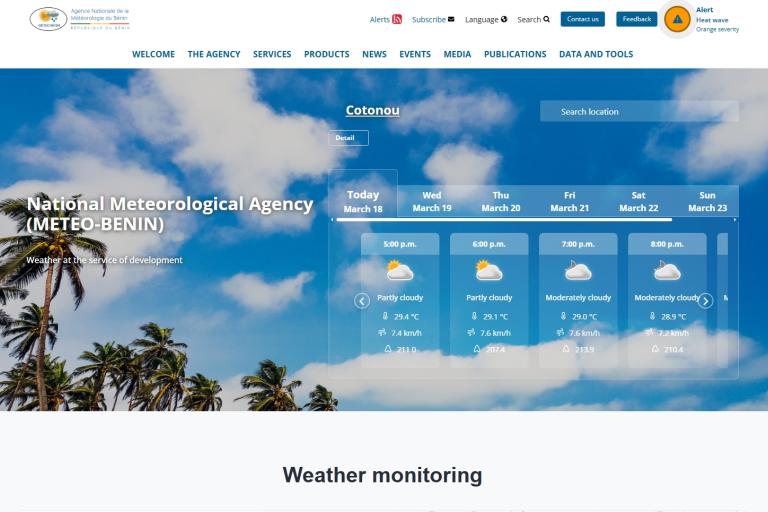Click the thermometer icon beside 29.0 °C
Viewport: 768px width, 512px height.
click(x=563, y=316)
